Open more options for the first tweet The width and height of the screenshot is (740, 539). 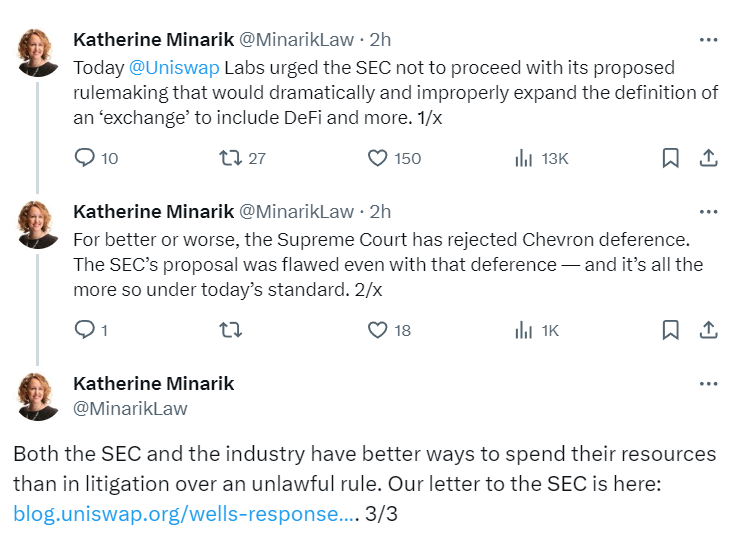708,40
